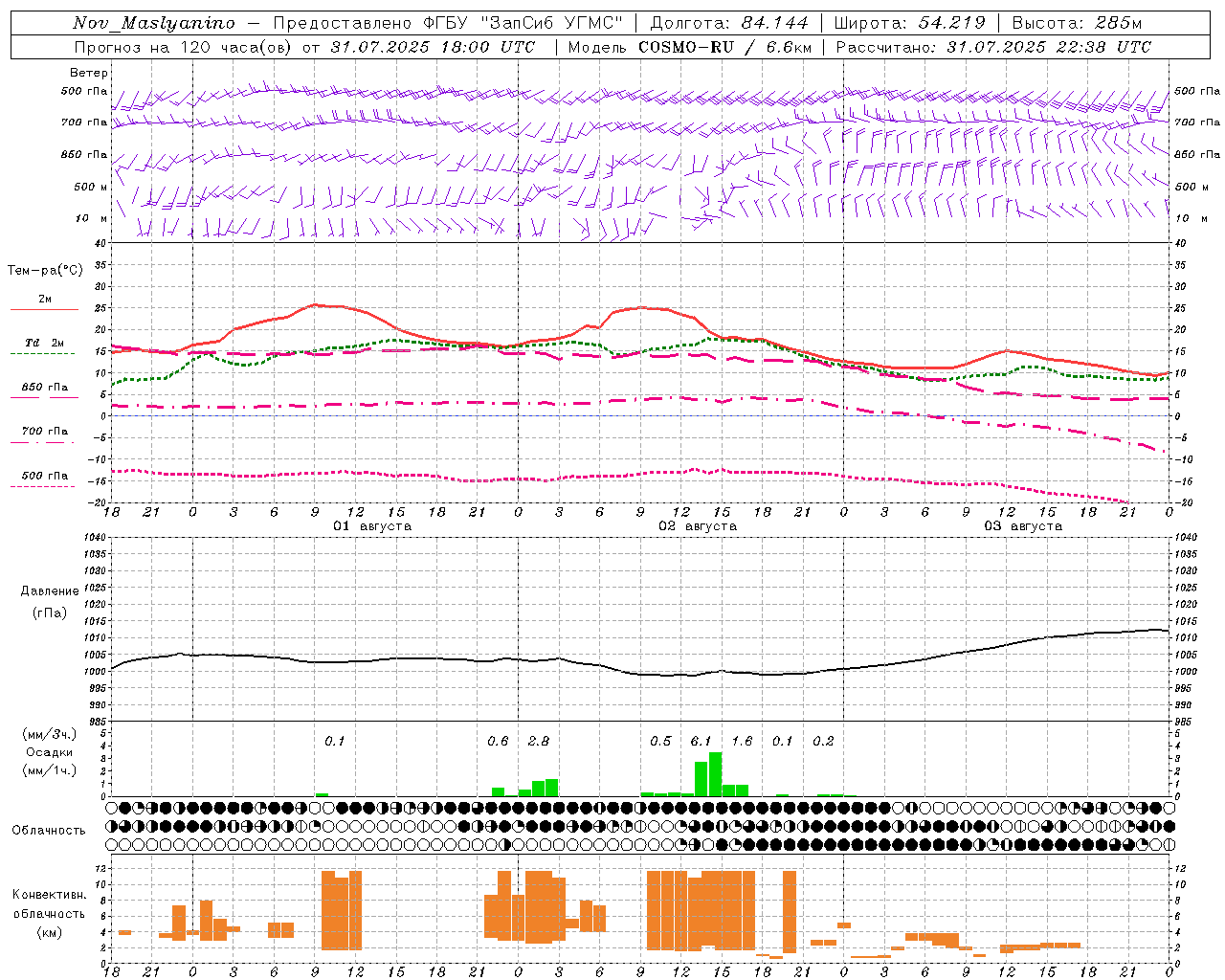Click precipitation total 1.6

point(742,741)
